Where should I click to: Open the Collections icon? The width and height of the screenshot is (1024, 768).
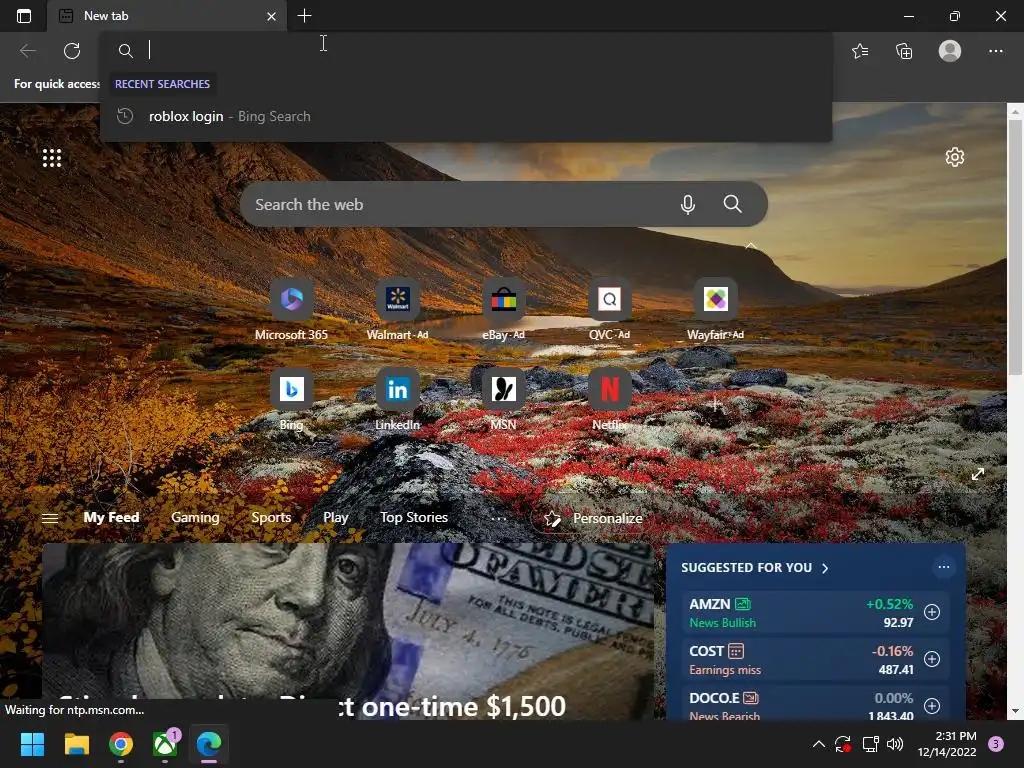(x=904, y=51)
